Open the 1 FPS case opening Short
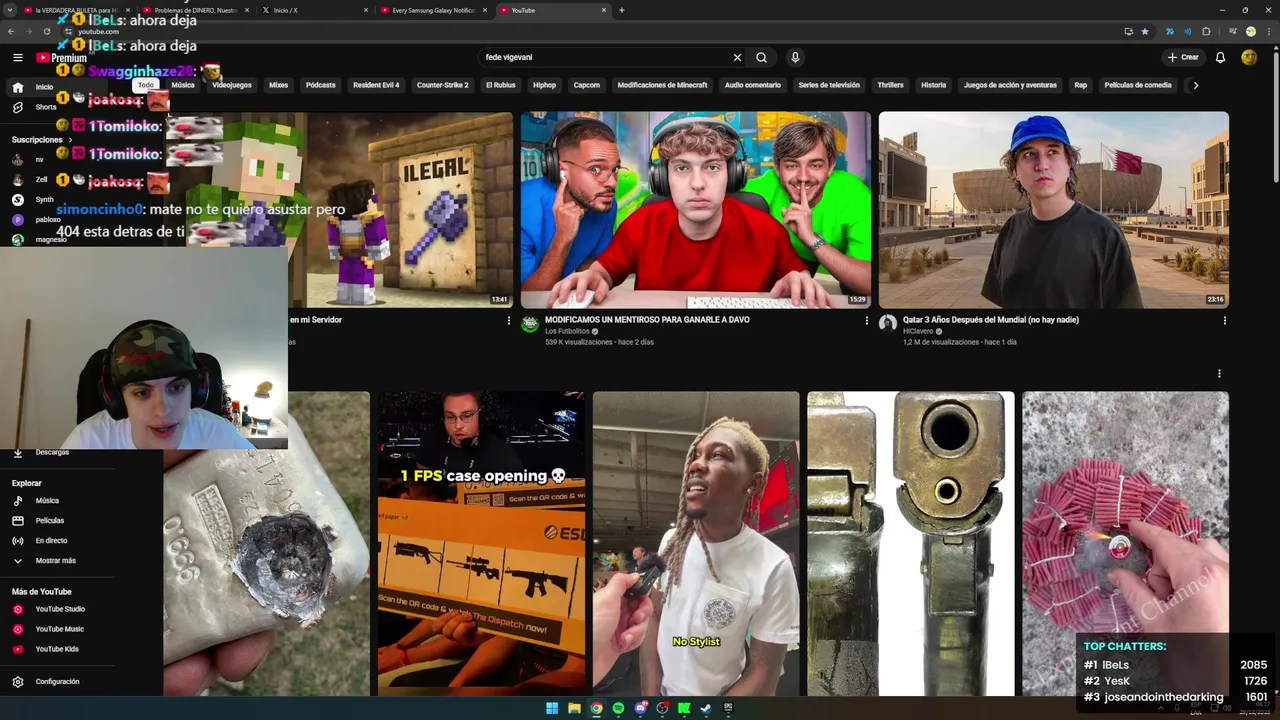The width and height of the screenshot is (1280, 720). tap(481, 543)
